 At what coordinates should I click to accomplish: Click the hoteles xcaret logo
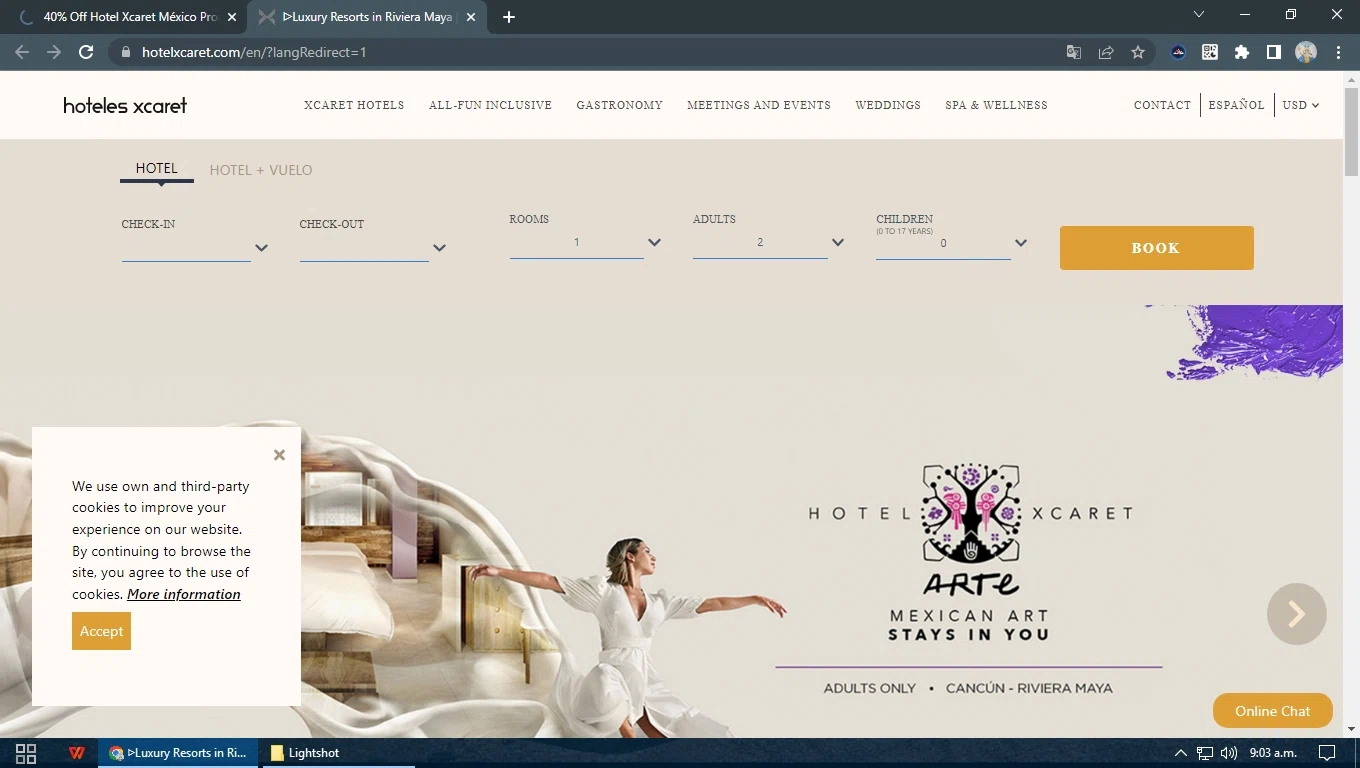[125, 105]
